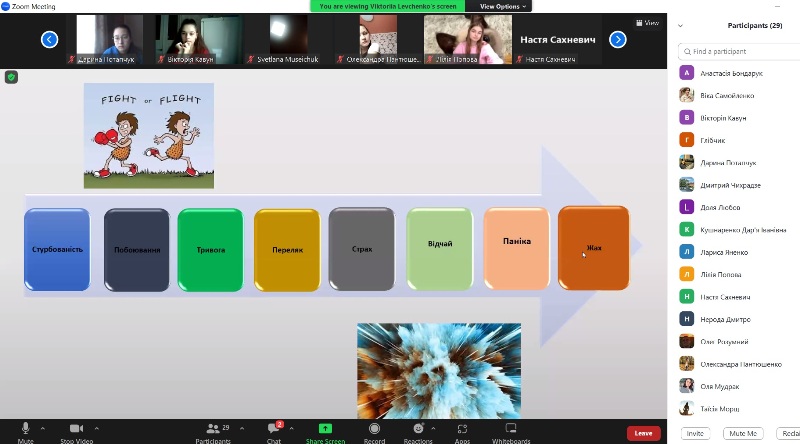The width and height of the screenshot is (800, 444).
Task: Click the light green Відчай box
Action: 440,249
